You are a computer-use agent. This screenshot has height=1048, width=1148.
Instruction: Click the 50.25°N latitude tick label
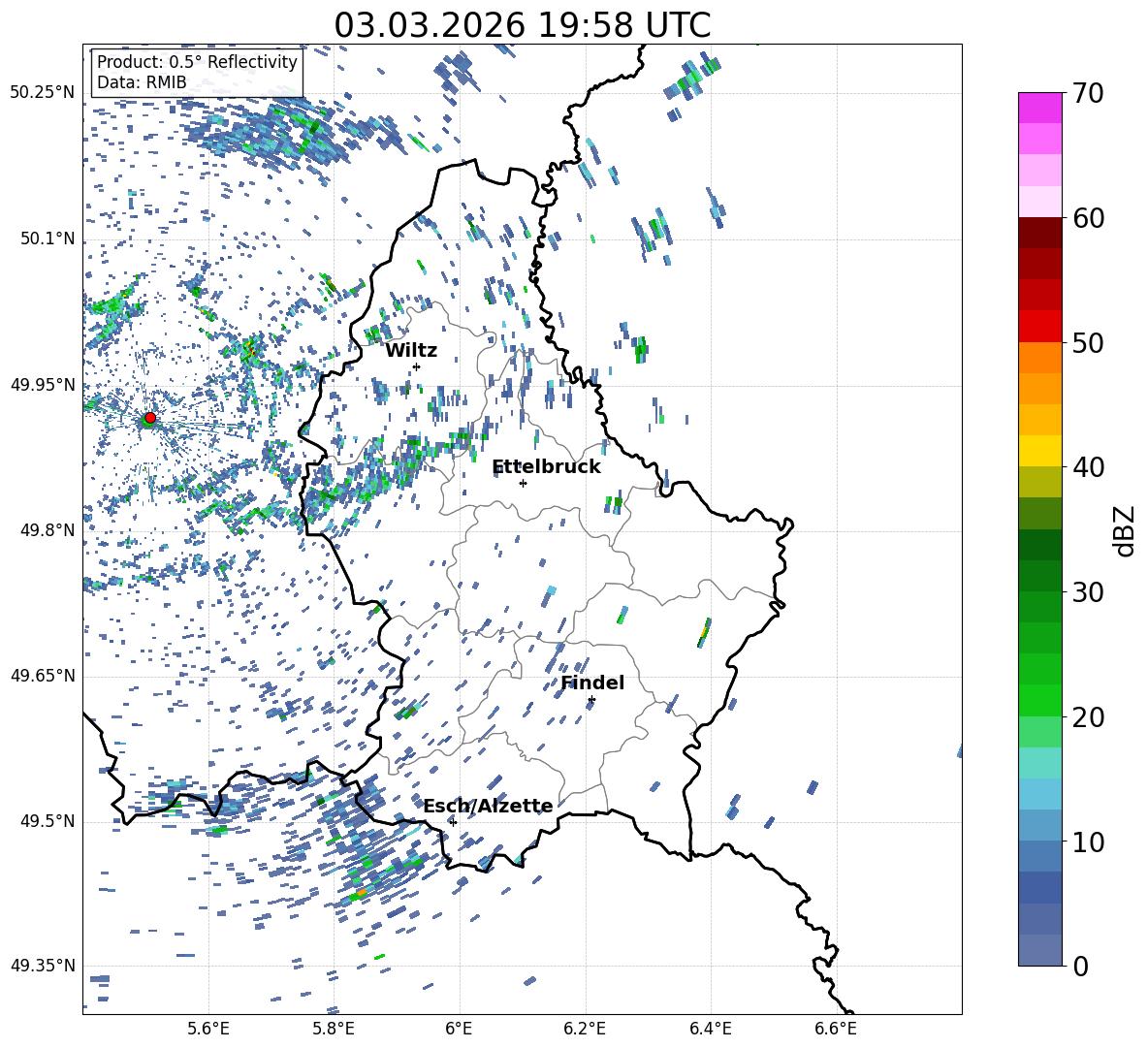coord(42,93)
